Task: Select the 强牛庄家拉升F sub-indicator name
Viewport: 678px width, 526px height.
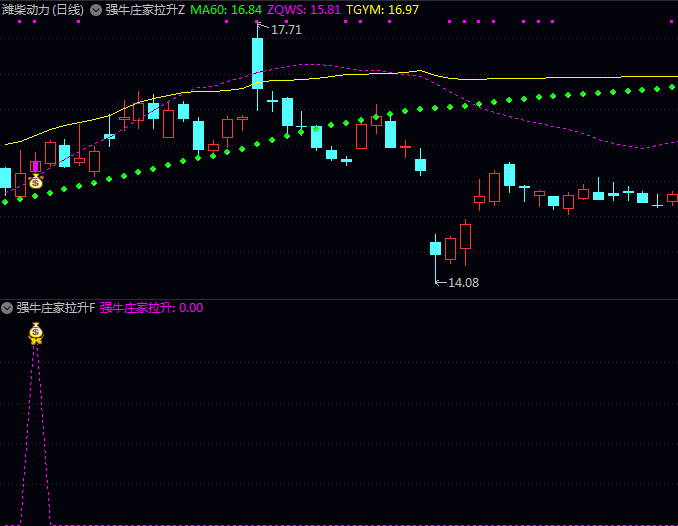Action: tap(55, 308)
